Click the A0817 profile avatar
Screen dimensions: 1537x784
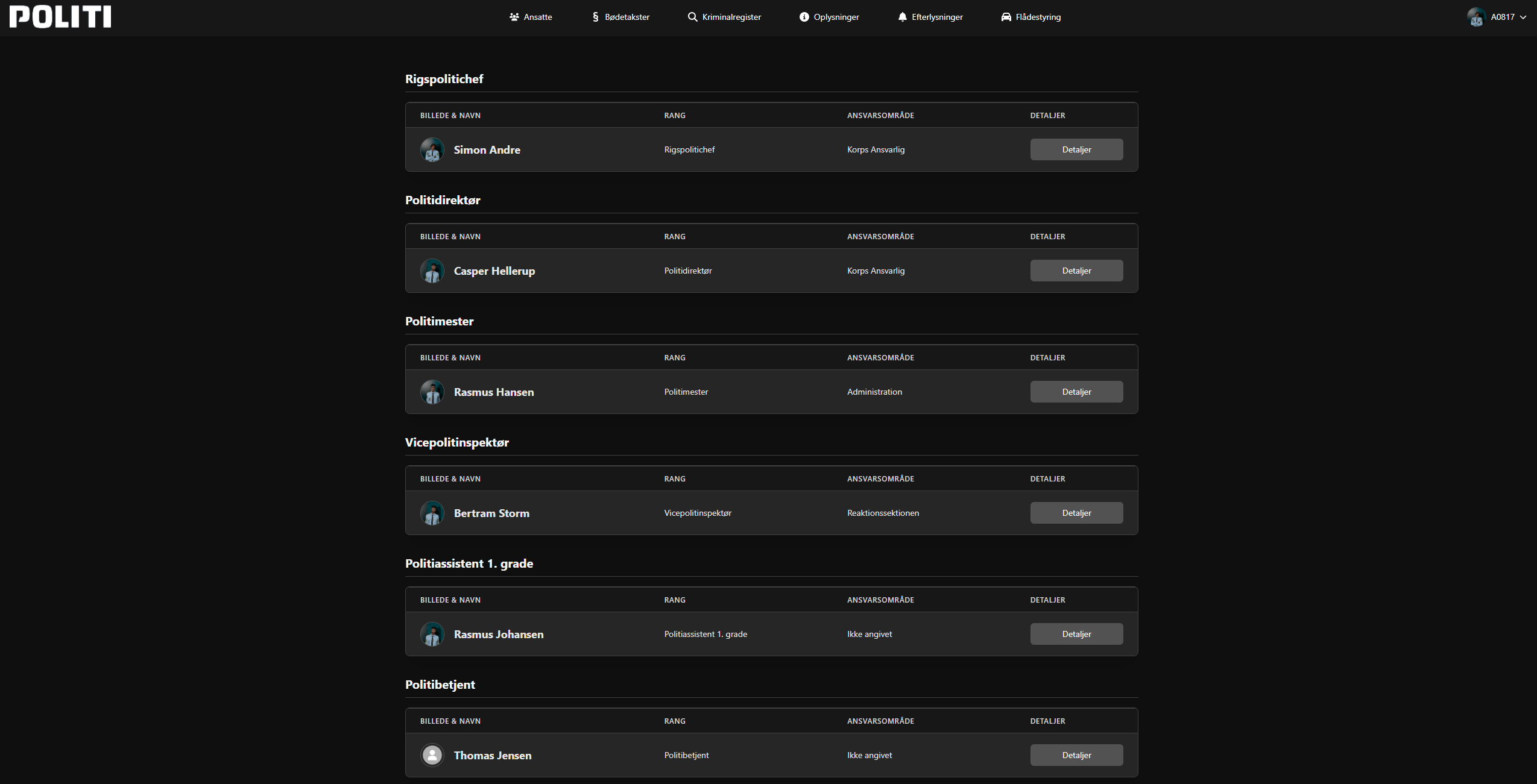click(x=1476, y=17)
